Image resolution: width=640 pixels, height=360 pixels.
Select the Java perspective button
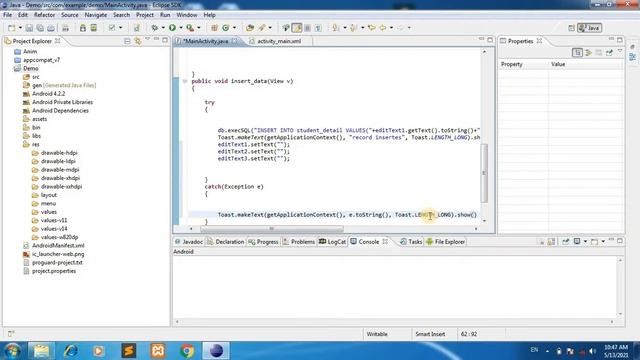590,28
